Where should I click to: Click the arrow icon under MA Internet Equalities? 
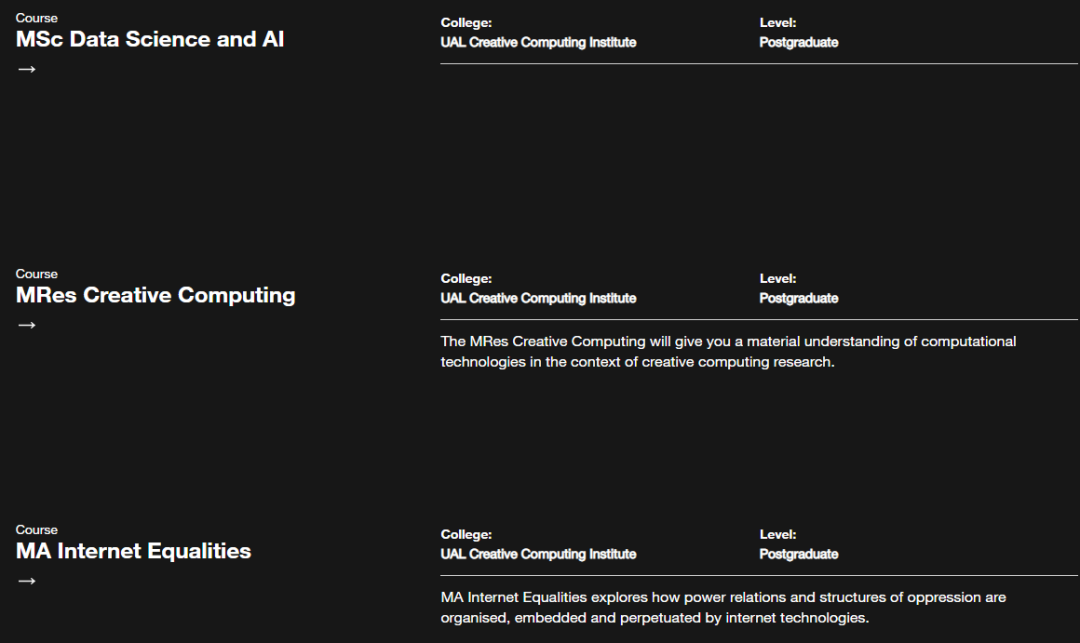click(x=27, y=582)
